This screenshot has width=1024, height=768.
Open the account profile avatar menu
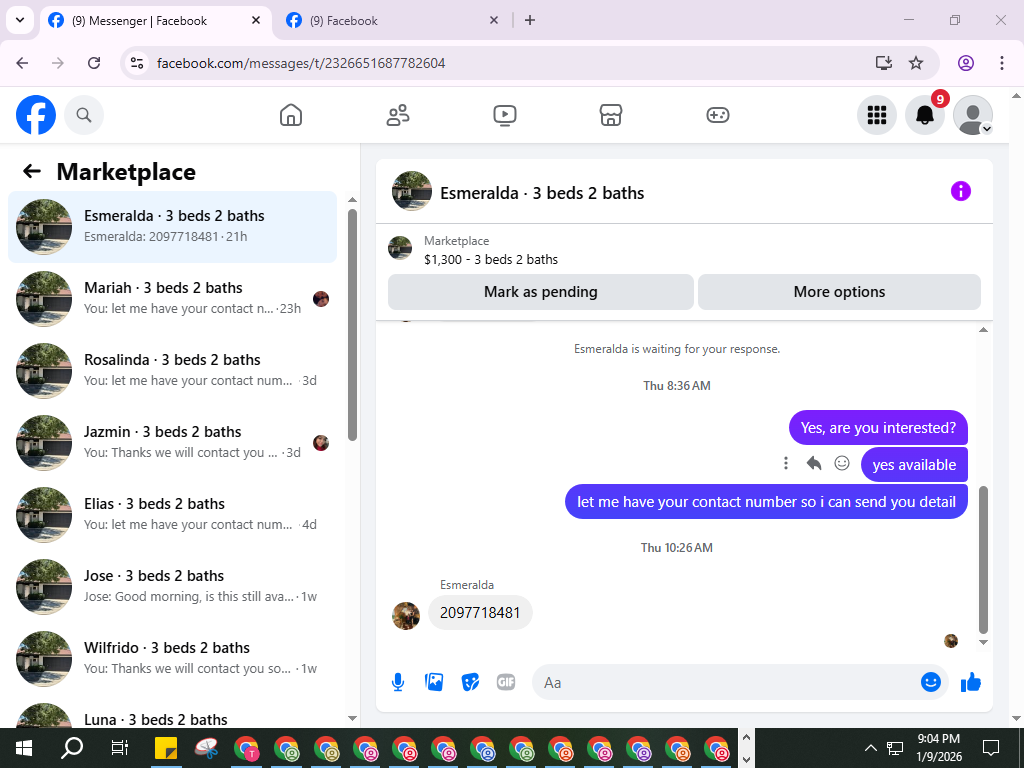tap(973, 115)
